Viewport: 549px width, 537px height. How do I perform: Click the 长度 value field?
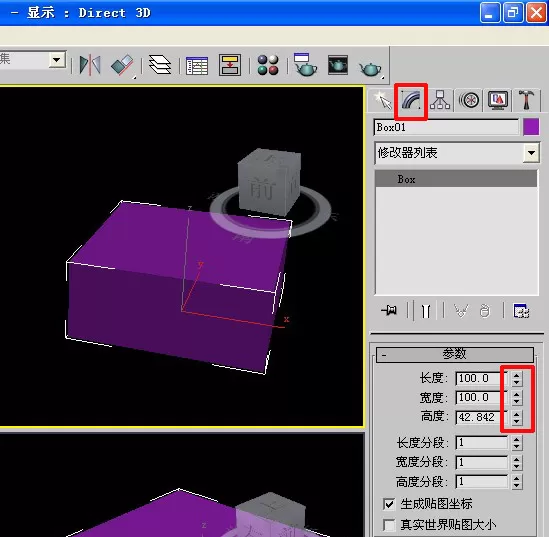[x=481, y=378]
